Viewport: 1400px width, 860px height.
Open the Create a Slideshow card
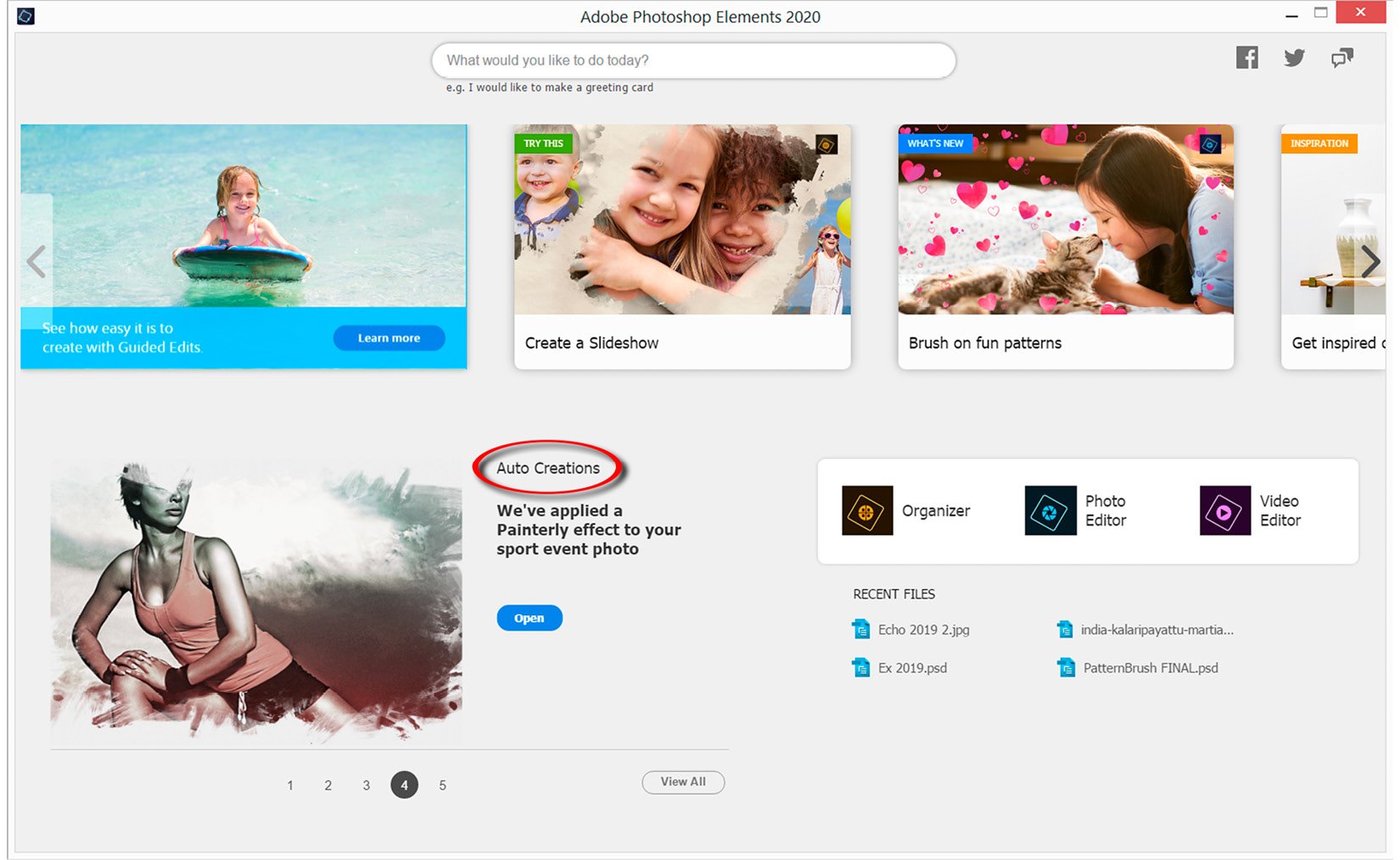(682, 246)
